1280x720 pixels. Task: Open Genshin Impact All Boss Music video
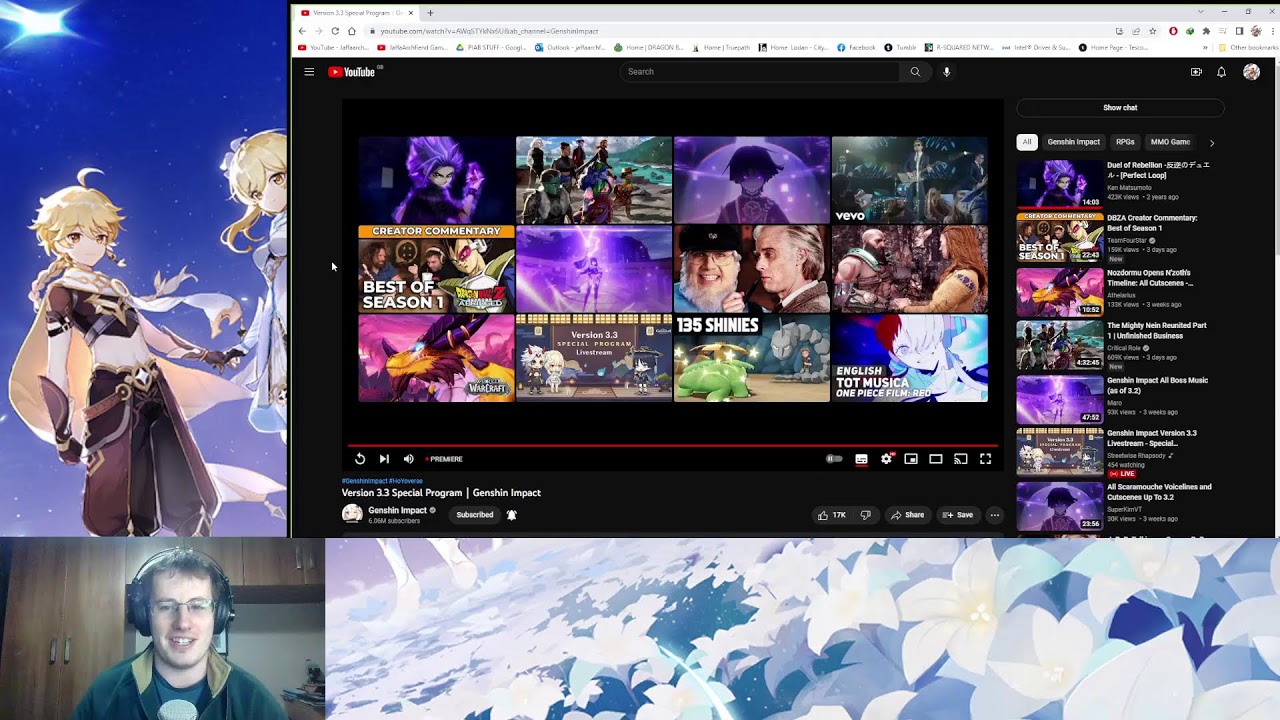point(1060,399)
